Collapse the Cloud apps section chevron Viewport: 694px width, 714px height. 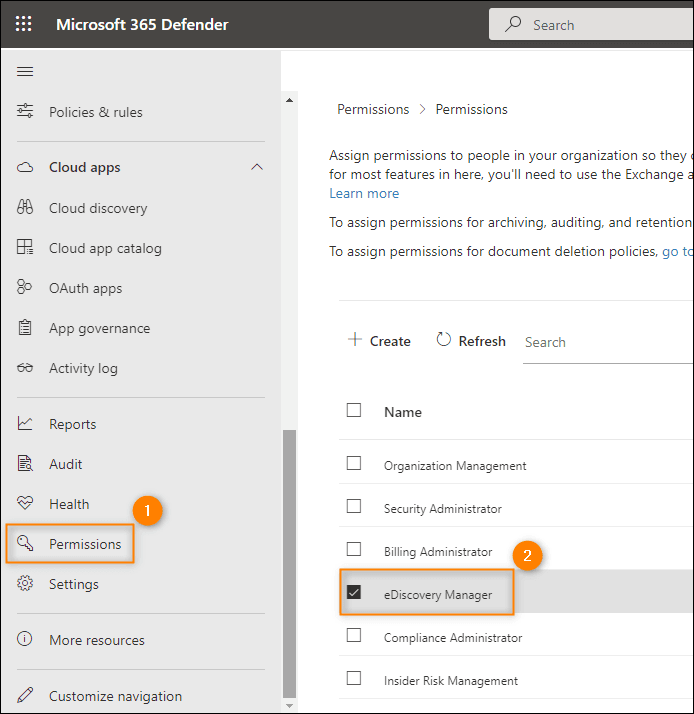pos(257,167)
